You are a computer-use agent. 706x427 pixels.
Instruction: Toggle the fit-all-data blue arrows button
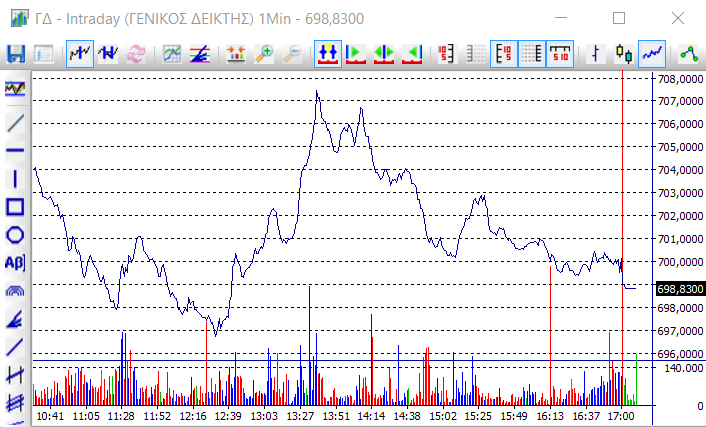[328, 54]
